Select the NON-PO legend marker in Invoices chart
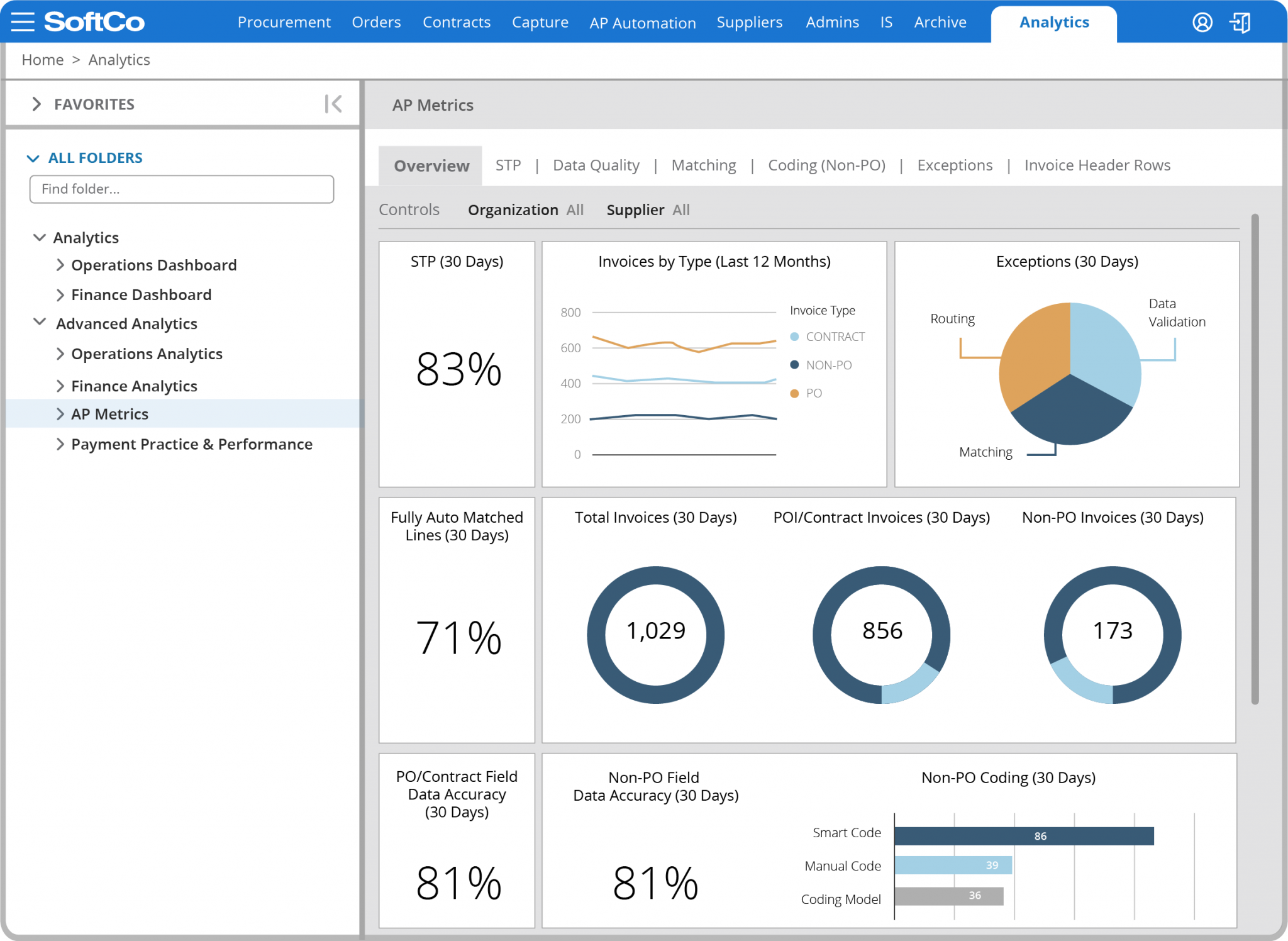 [x=794, y=365]
